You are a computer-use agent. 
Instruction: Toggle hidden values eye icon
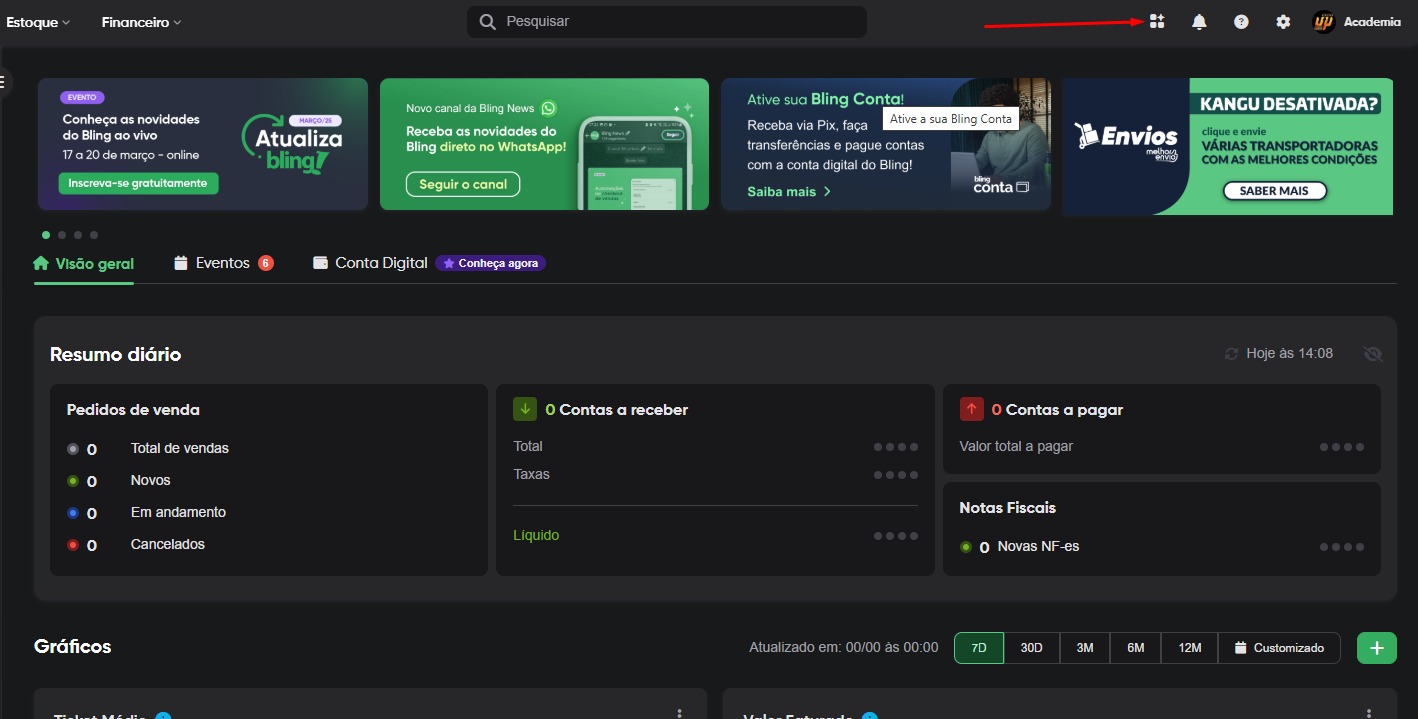[1372, 354]
